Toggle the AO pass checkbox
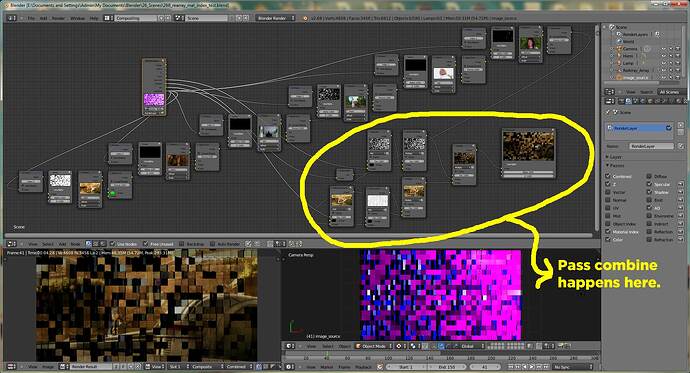 click(649, 208)
